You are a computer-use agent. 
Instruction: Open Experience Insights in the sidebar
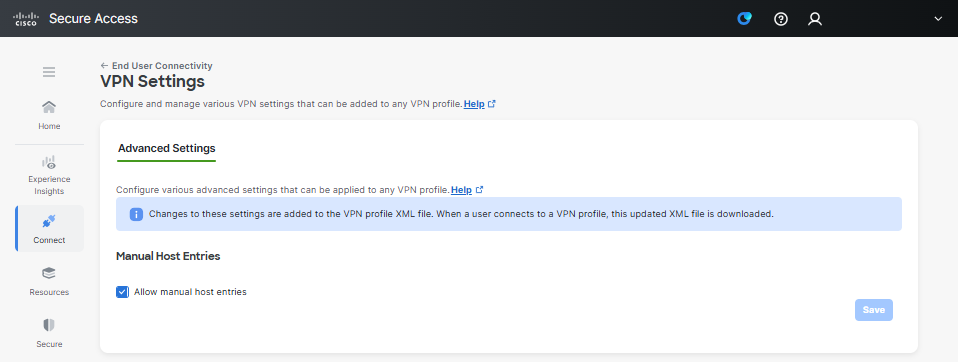pos(49,175)
